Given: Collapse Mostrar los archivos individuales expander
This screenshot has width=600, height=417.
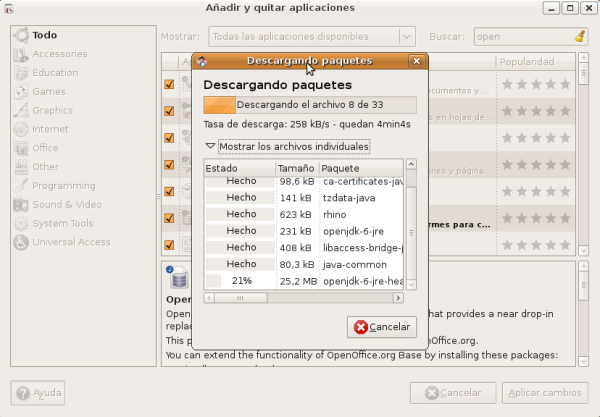Looking at the screenshot, I should coord(210,147).
